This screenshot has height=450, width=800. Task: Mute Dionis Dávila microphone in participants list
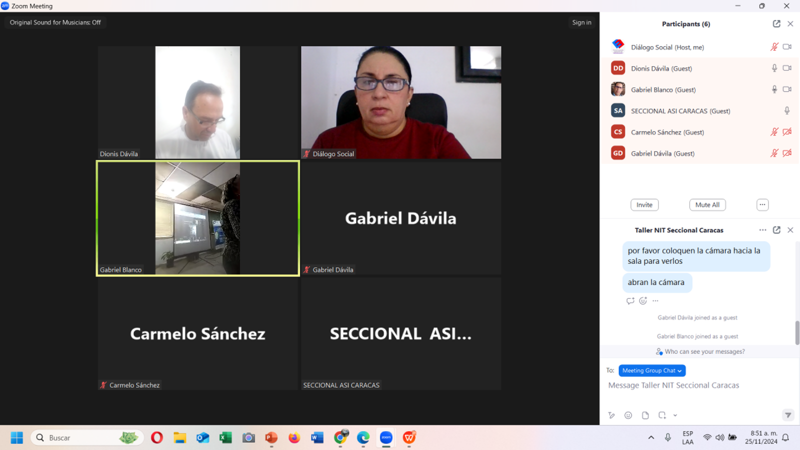coord(774,68)
